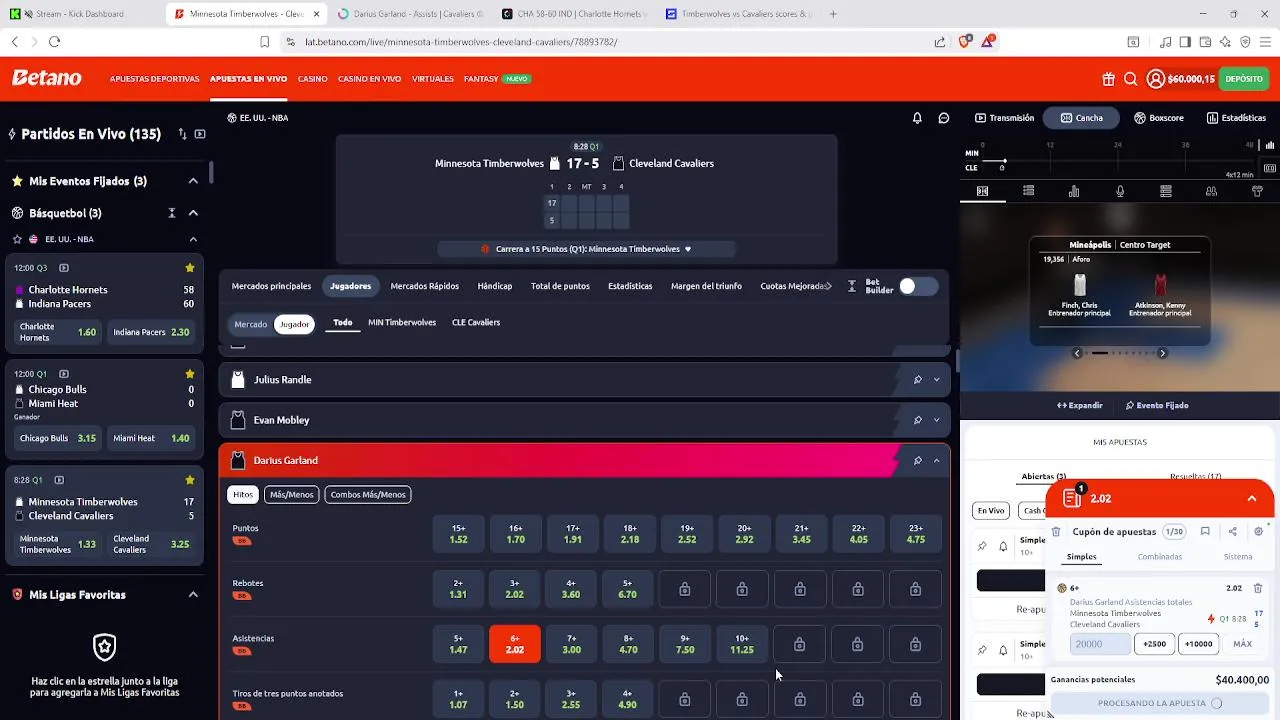Select Rebotes 4+ odds 3.60
1280x720 pixels.
tap(572, 589)
